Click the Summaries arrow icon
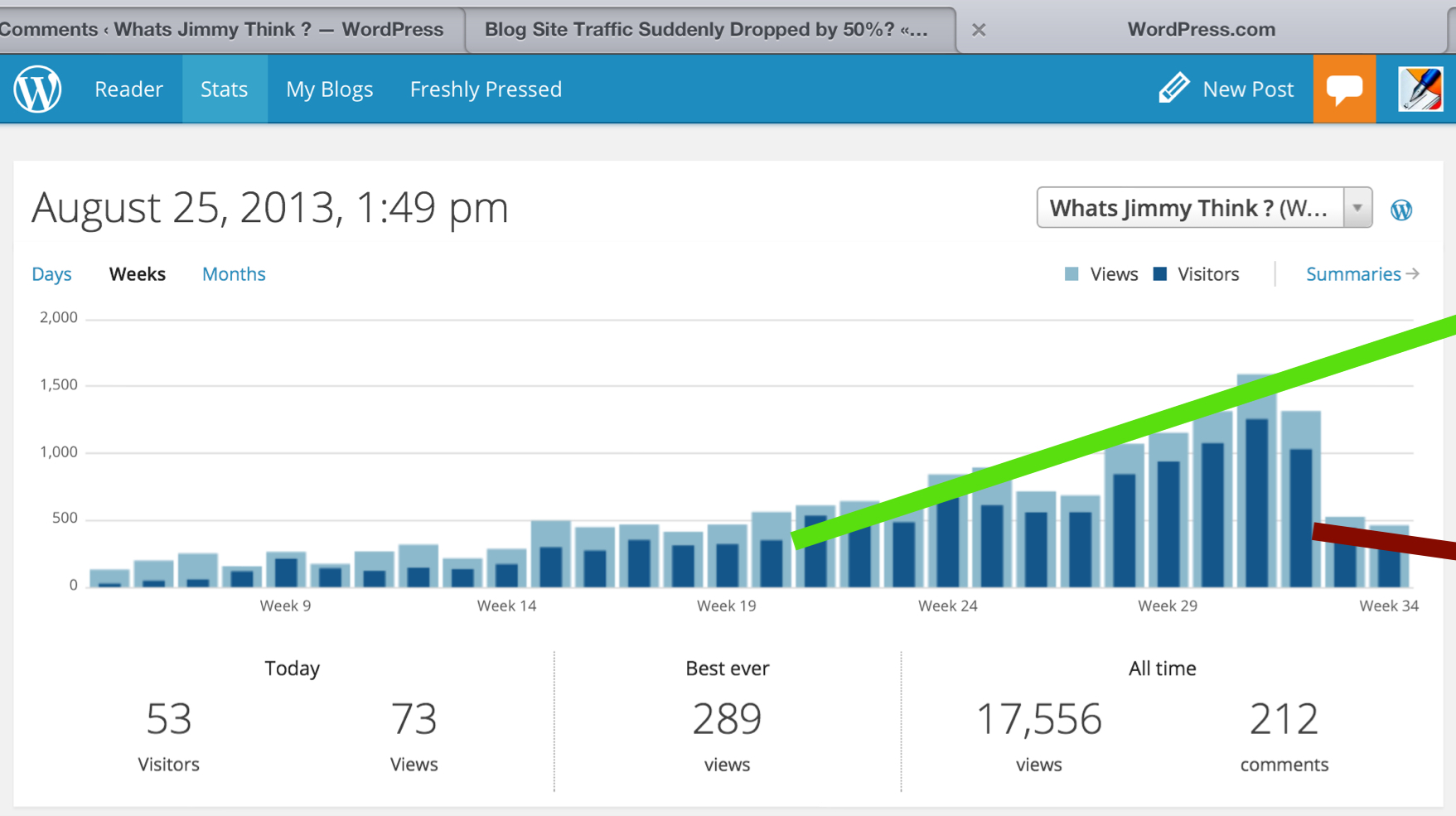The image size is (1456, 816). click(1413, 273)
